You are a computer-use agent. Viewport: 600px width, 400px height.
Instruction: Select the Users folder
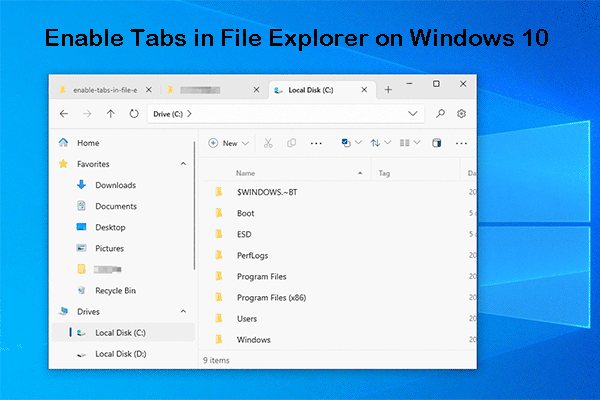coord(247,318)
